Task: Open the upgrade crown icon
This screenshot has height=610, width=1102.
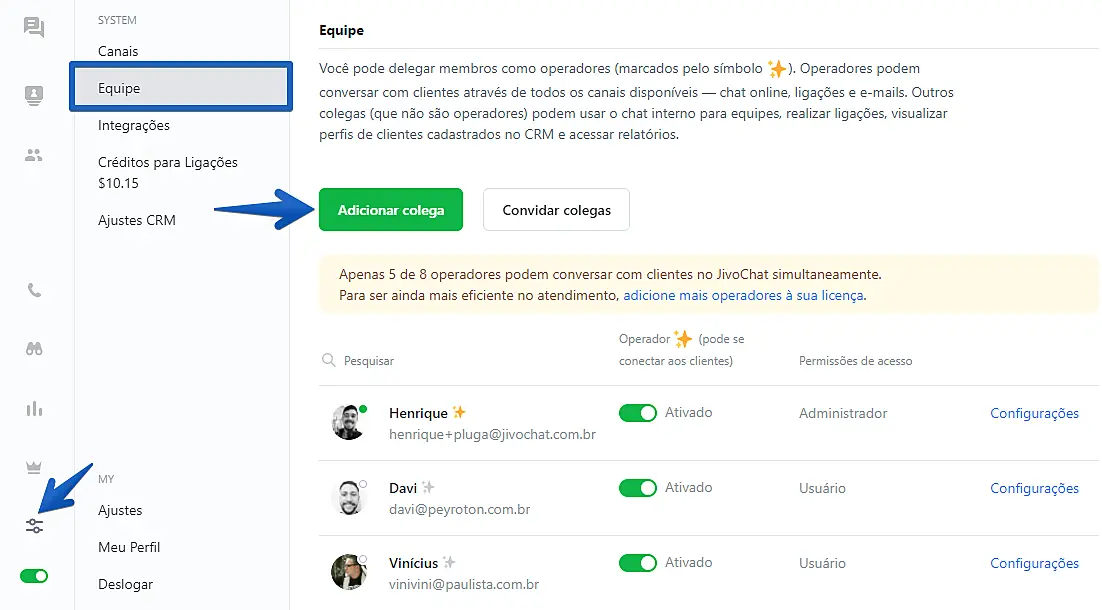Action: click(x=33, y=466)
